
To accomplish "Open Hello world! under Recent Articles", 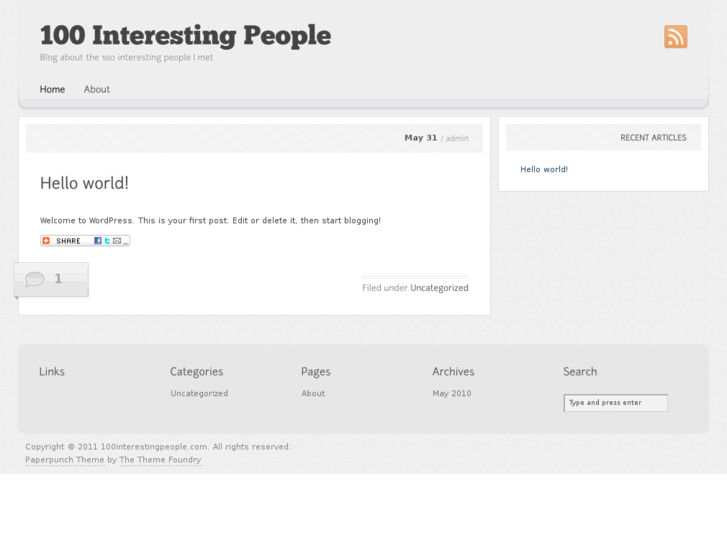I will click(x=544, y=169).
